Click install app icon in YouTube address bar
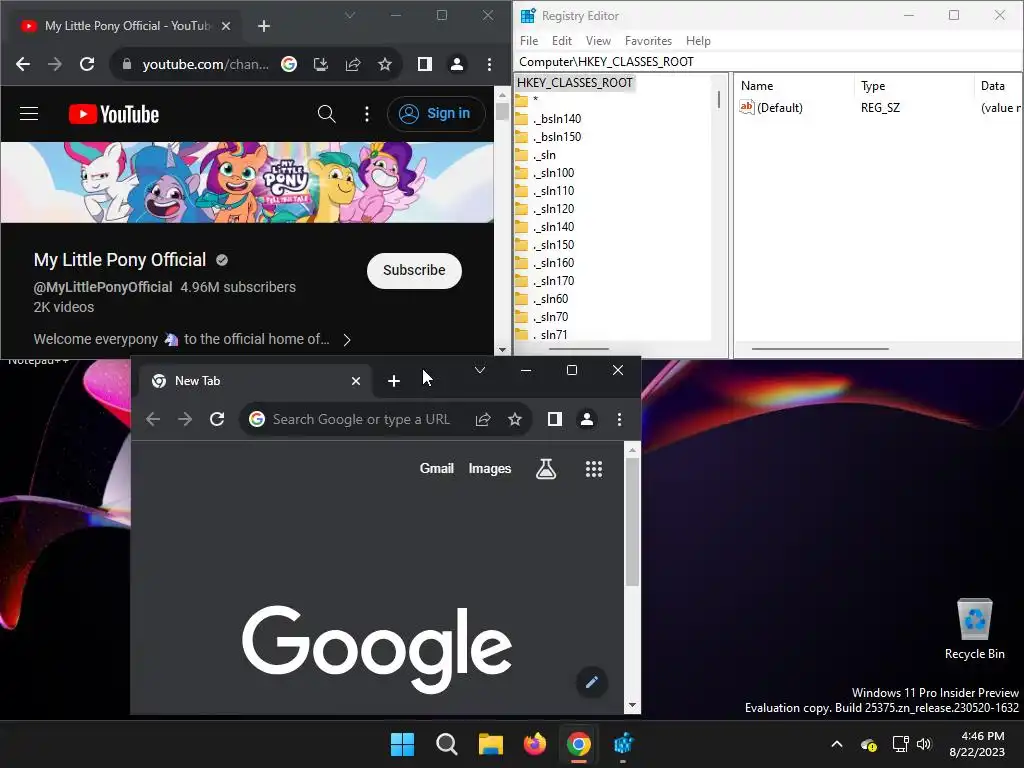This screenshot has height=768, width=1024. click(x=321, y=64)
